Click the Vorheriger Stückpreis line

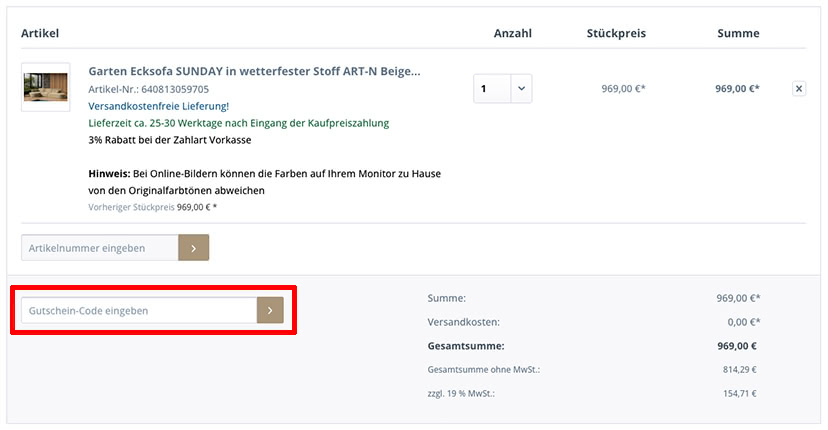(x=153, y=207)
